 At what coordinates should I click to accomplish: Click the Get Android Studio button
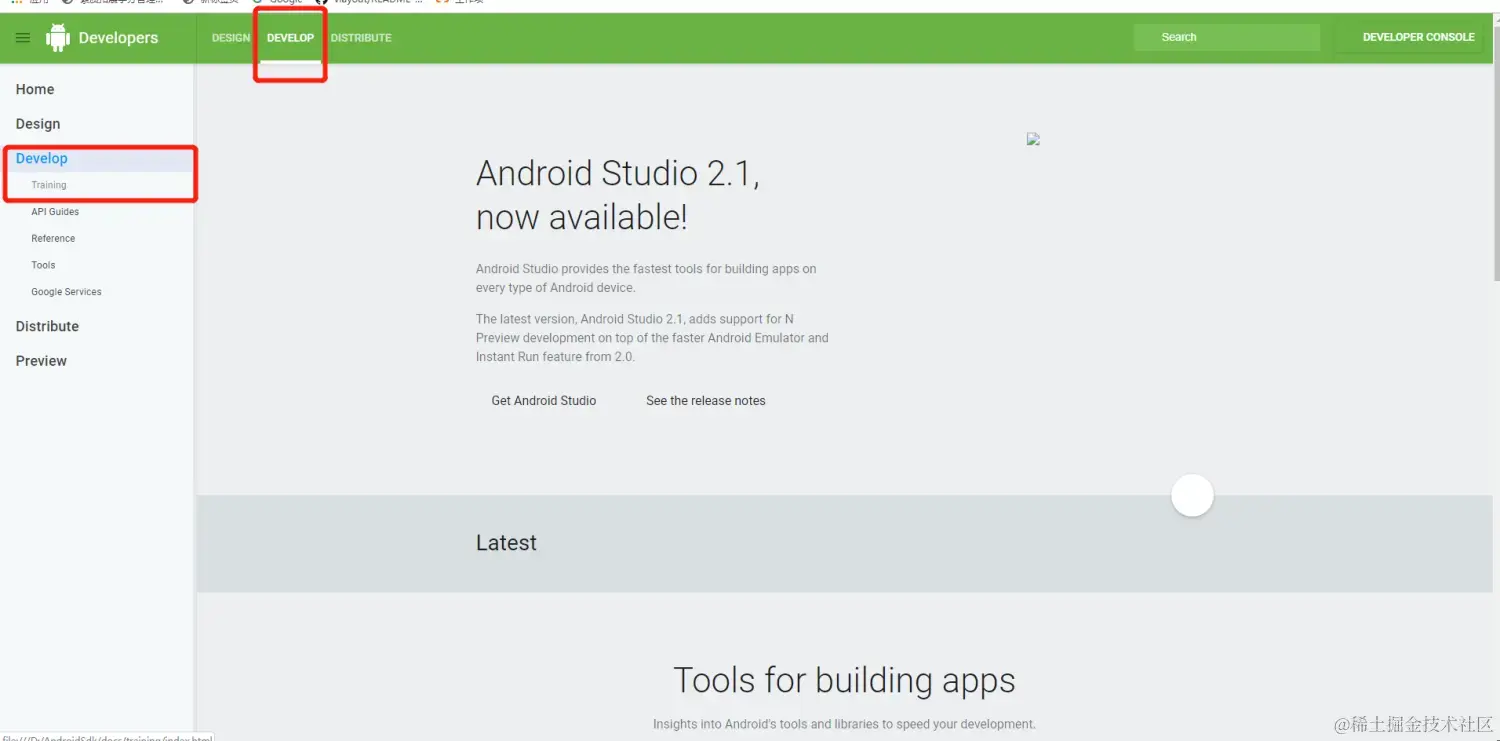click(544, 400)
